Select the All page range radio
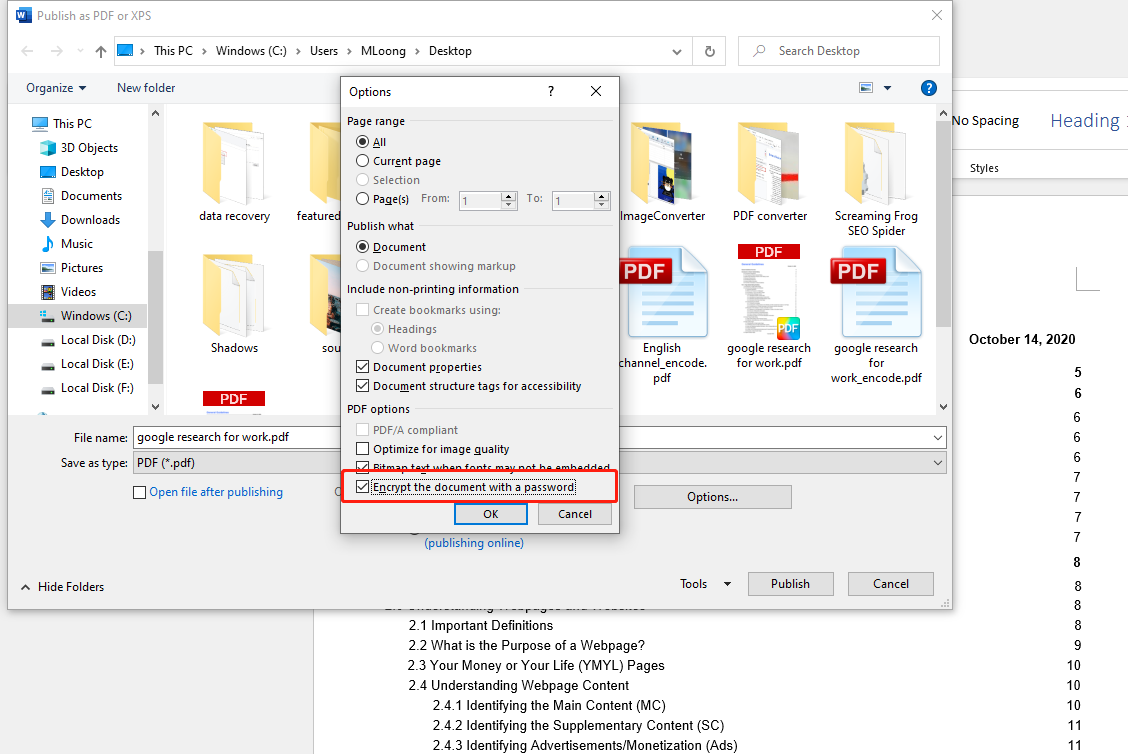The image size is (1128, 754). [363, 142]
